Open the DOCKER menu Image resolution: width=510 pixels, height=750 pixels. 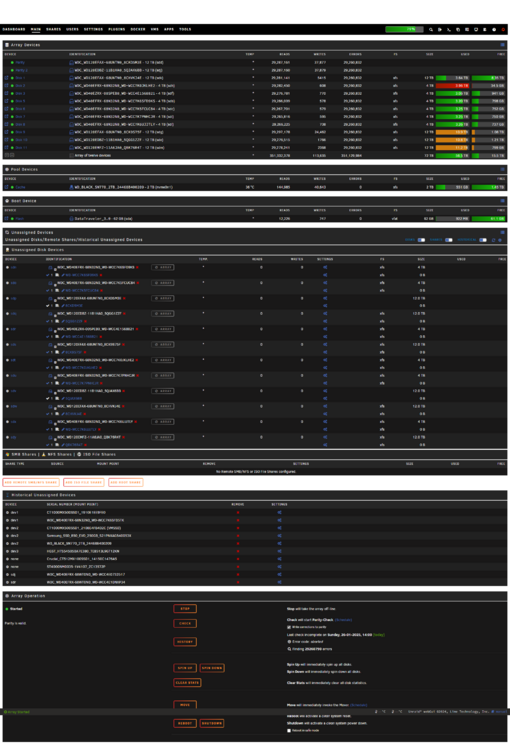138,29
